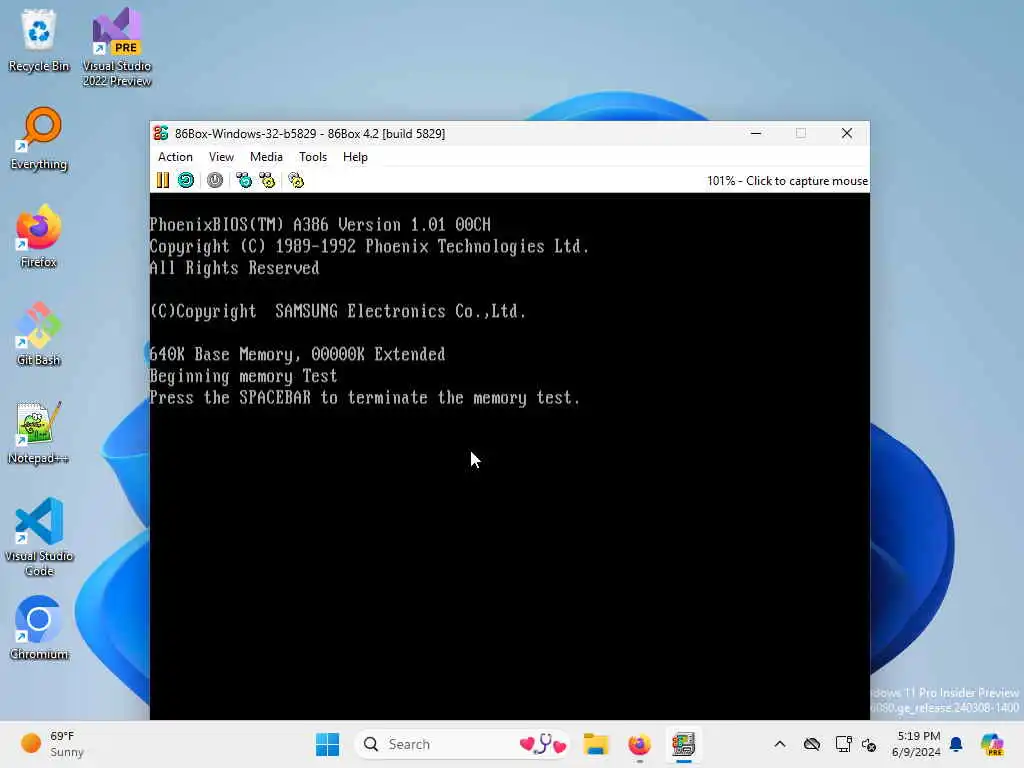
Task: Send Ctrl+Alt+Del via the teal keyboard icon
Action: point(244,180)
